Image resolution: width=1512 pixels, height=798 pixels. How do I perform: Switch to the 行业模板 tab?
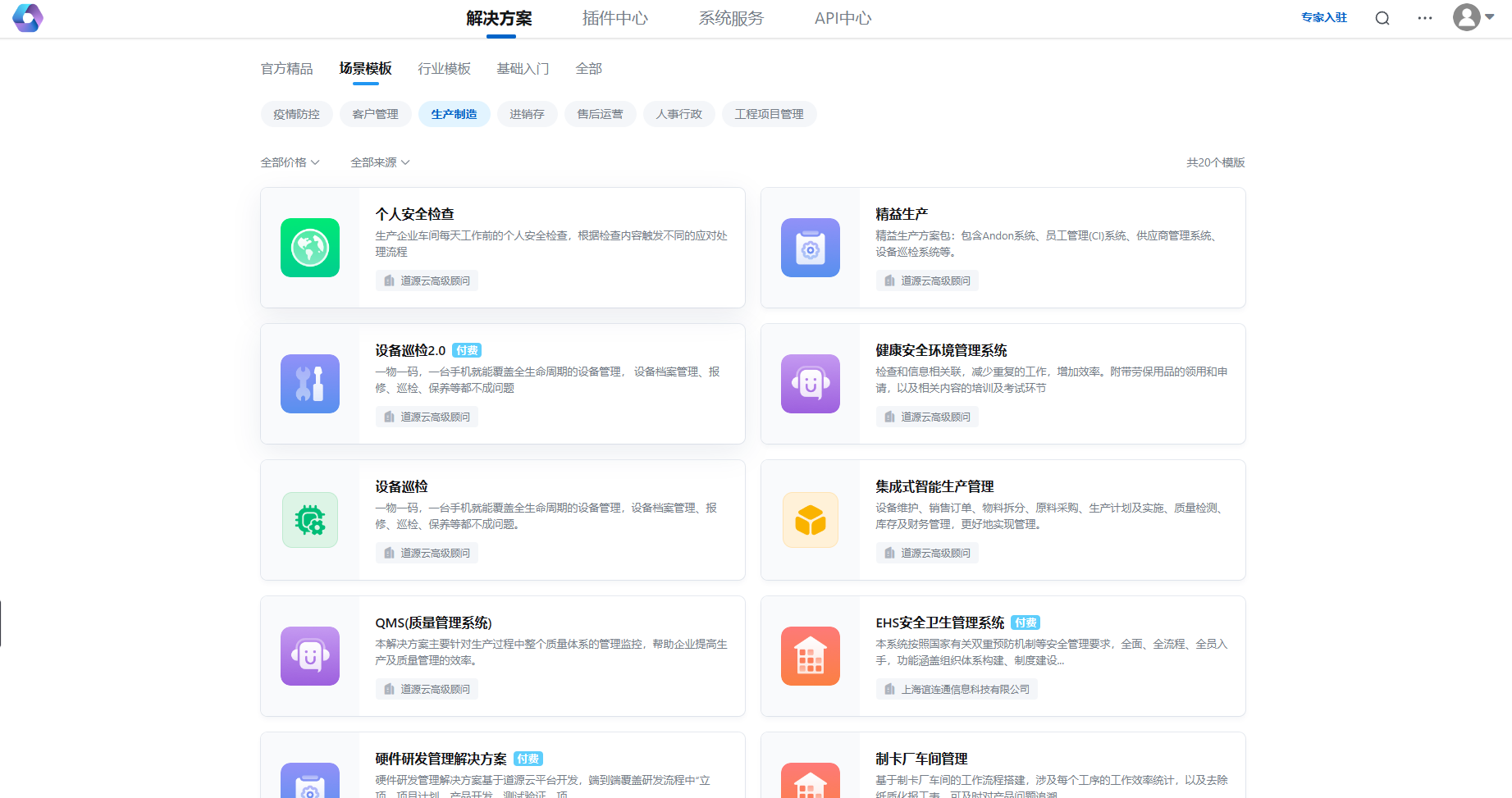tap(444, 69)
